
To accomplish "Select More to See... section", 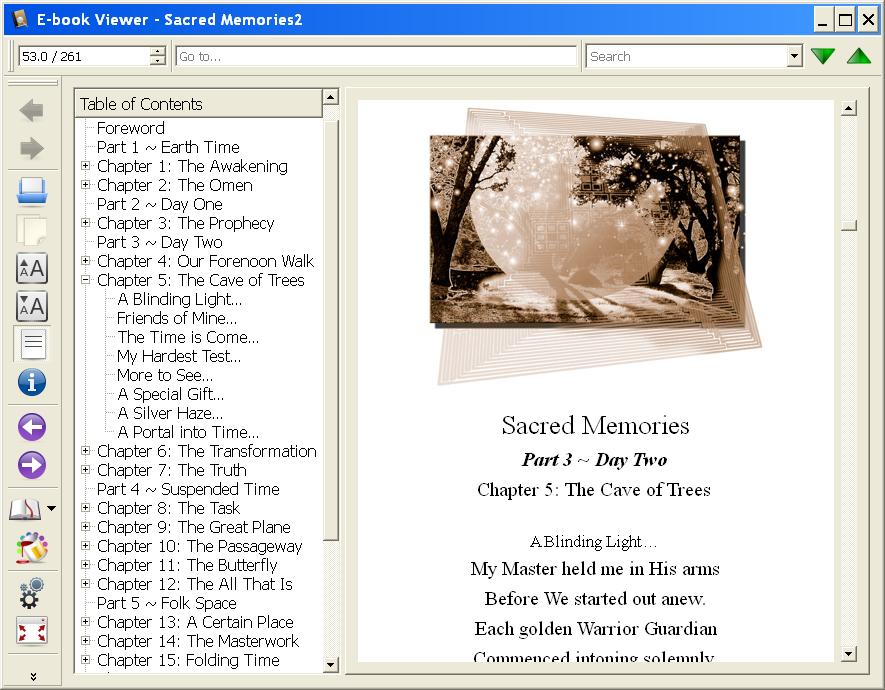I will [165, 375].
